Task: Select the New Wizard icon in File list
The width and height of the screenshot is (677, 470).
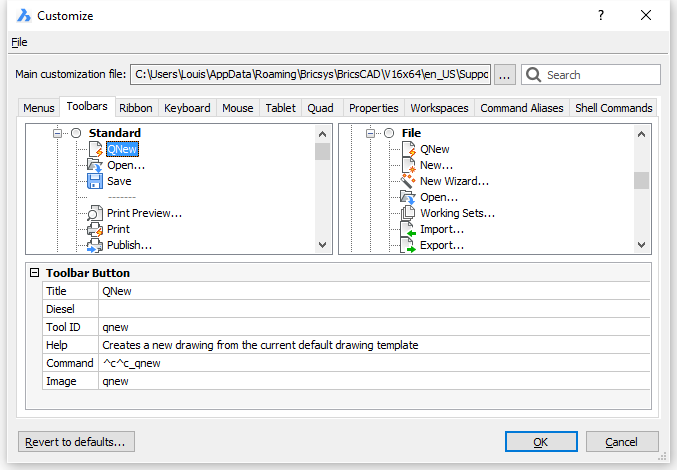Action: [x=408, y=181]
